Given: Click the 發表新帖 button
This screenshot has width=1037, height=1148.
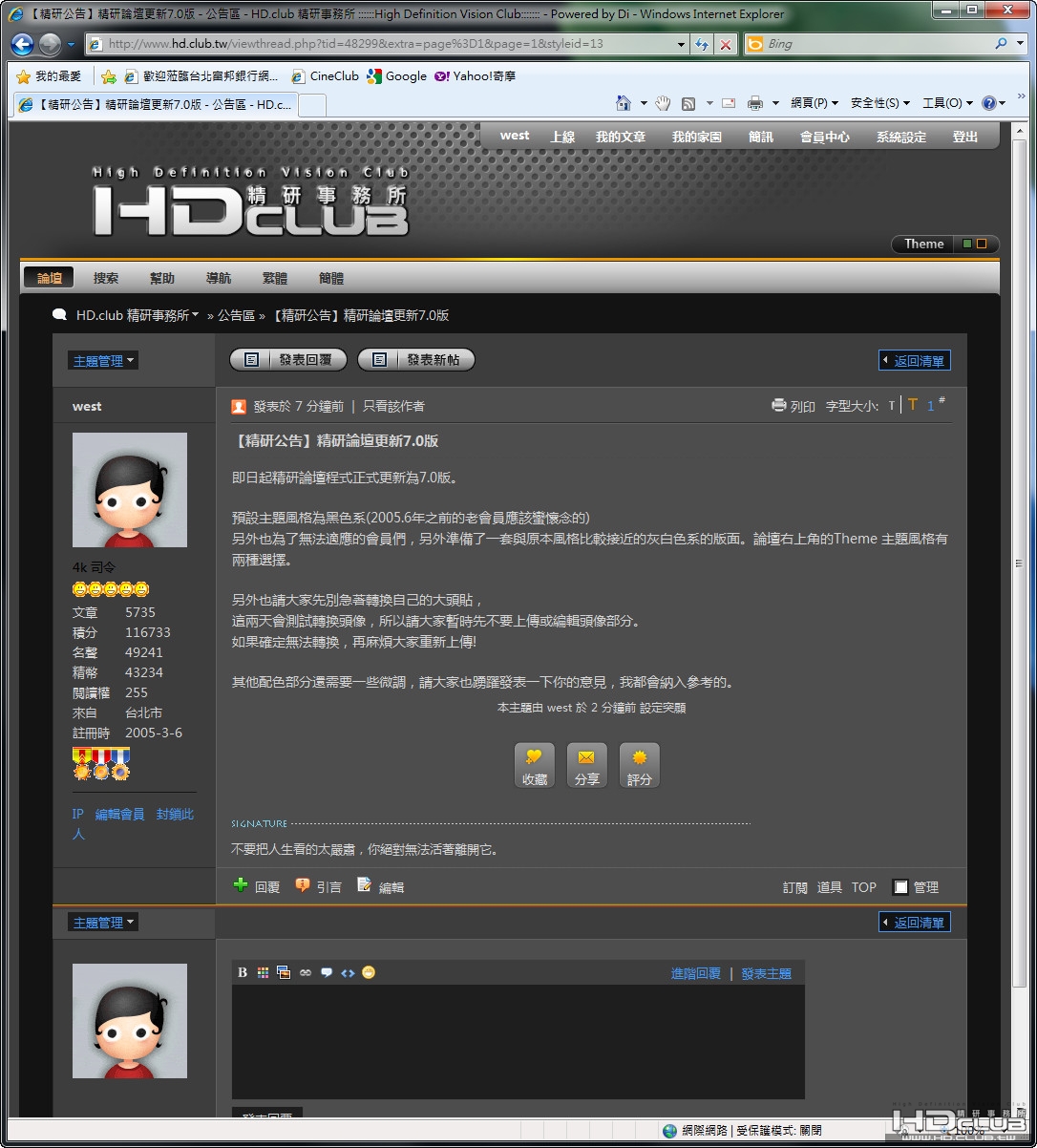Looking at the screenshot, I should point(416,360).
